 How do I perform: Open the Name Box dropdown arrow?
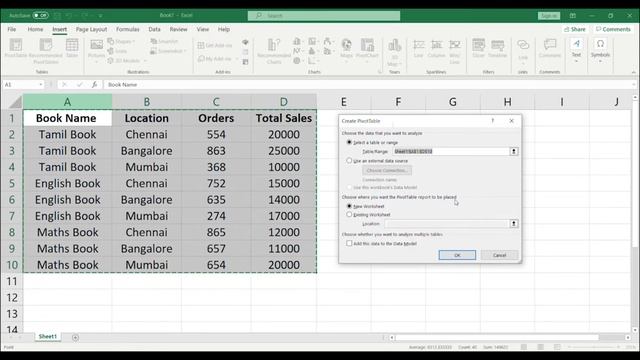click(41, 84)
